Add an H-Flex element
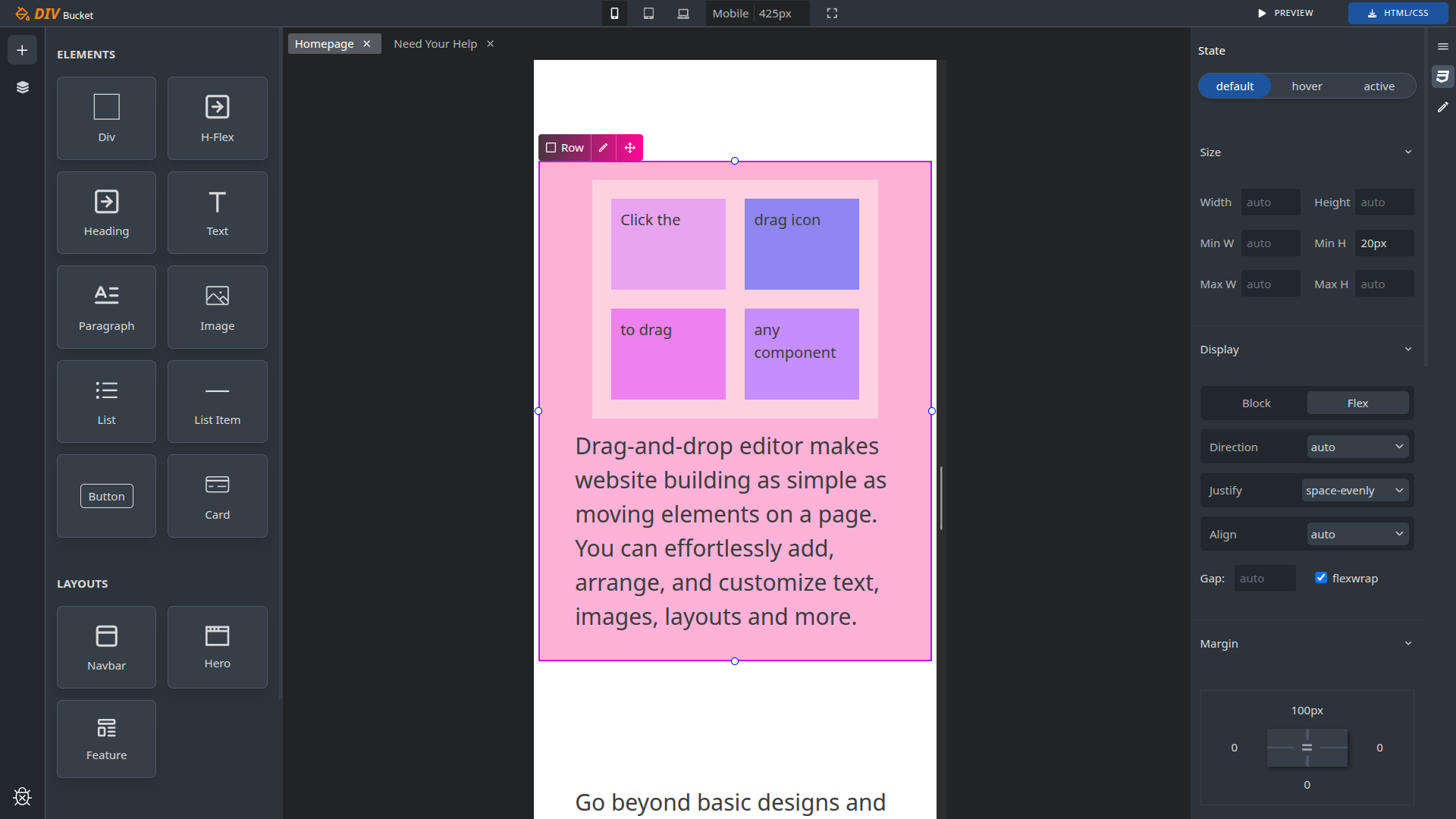 click(218, 118)
